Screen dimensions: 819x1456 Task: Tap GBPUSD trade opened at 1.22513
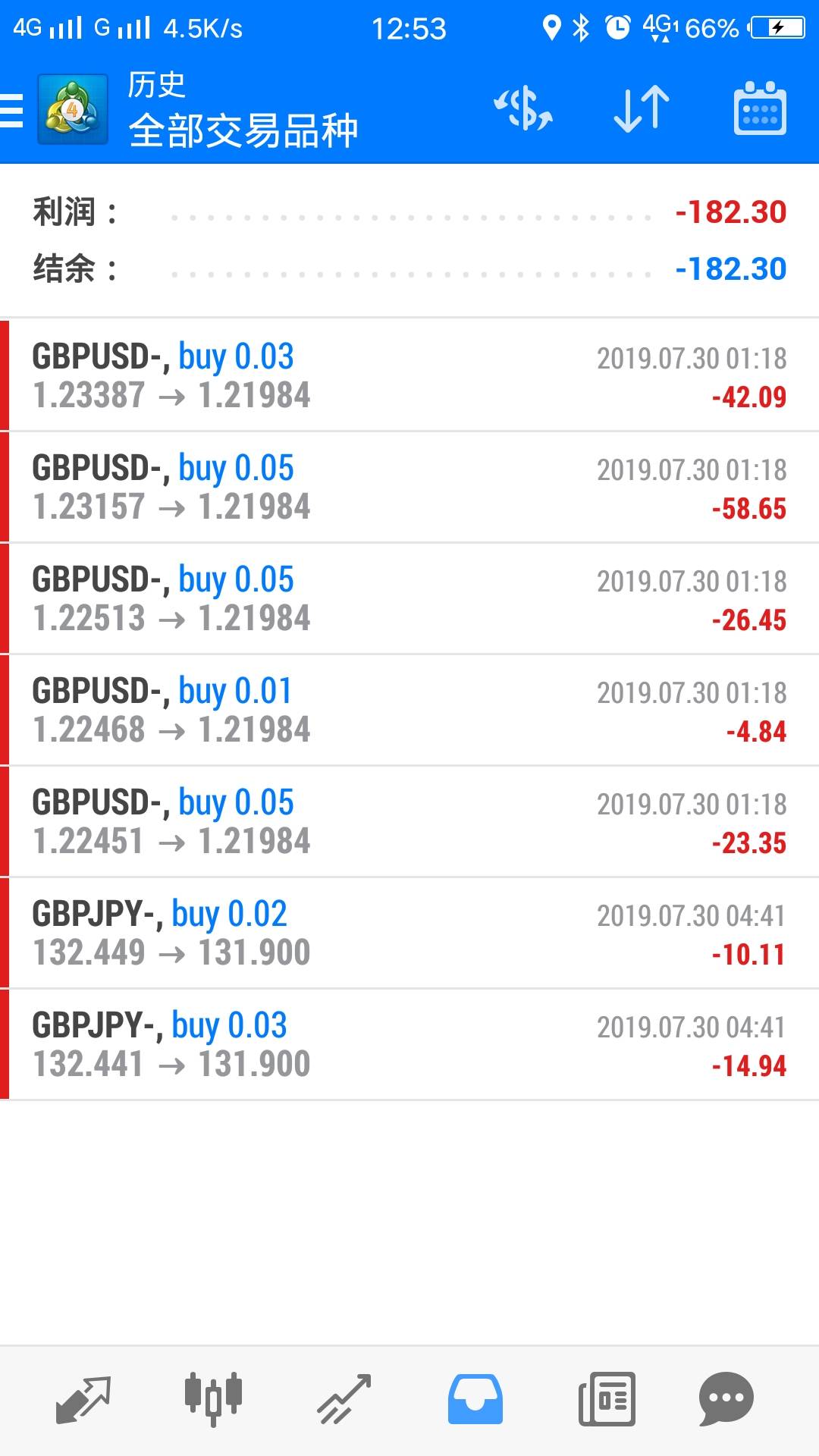tap(409, 599)
